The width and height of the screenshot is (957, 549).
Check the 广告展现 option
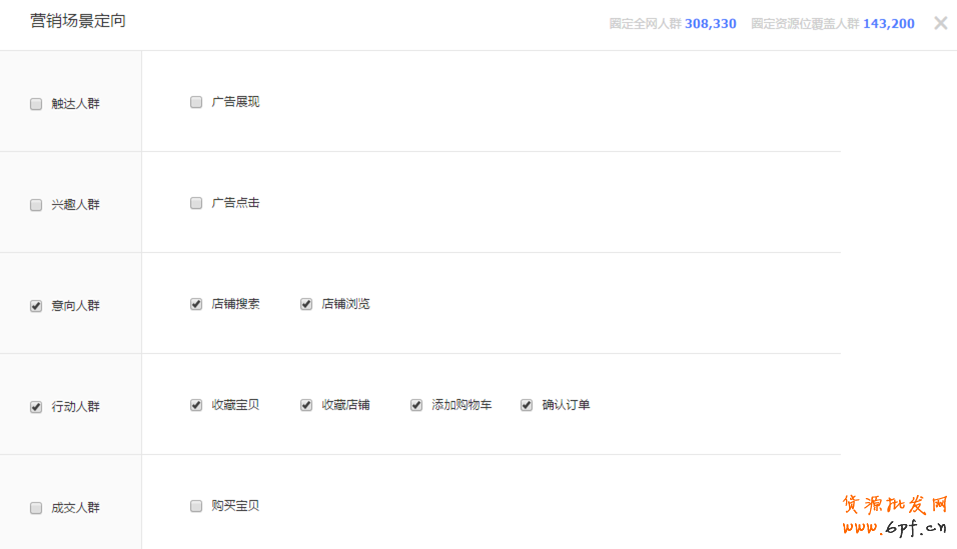(196, 102)
